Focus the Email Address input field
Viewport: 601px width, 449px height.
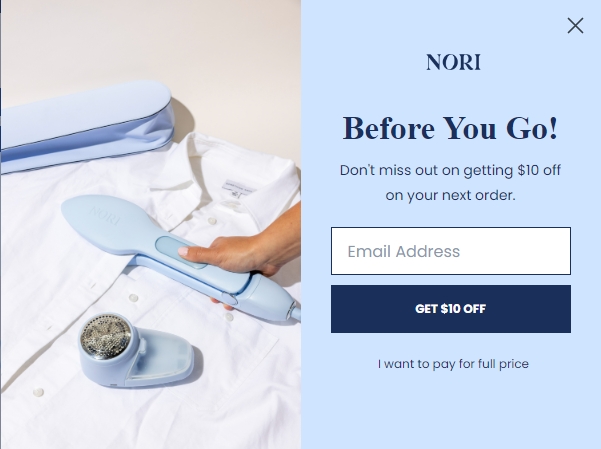[451, 251]
